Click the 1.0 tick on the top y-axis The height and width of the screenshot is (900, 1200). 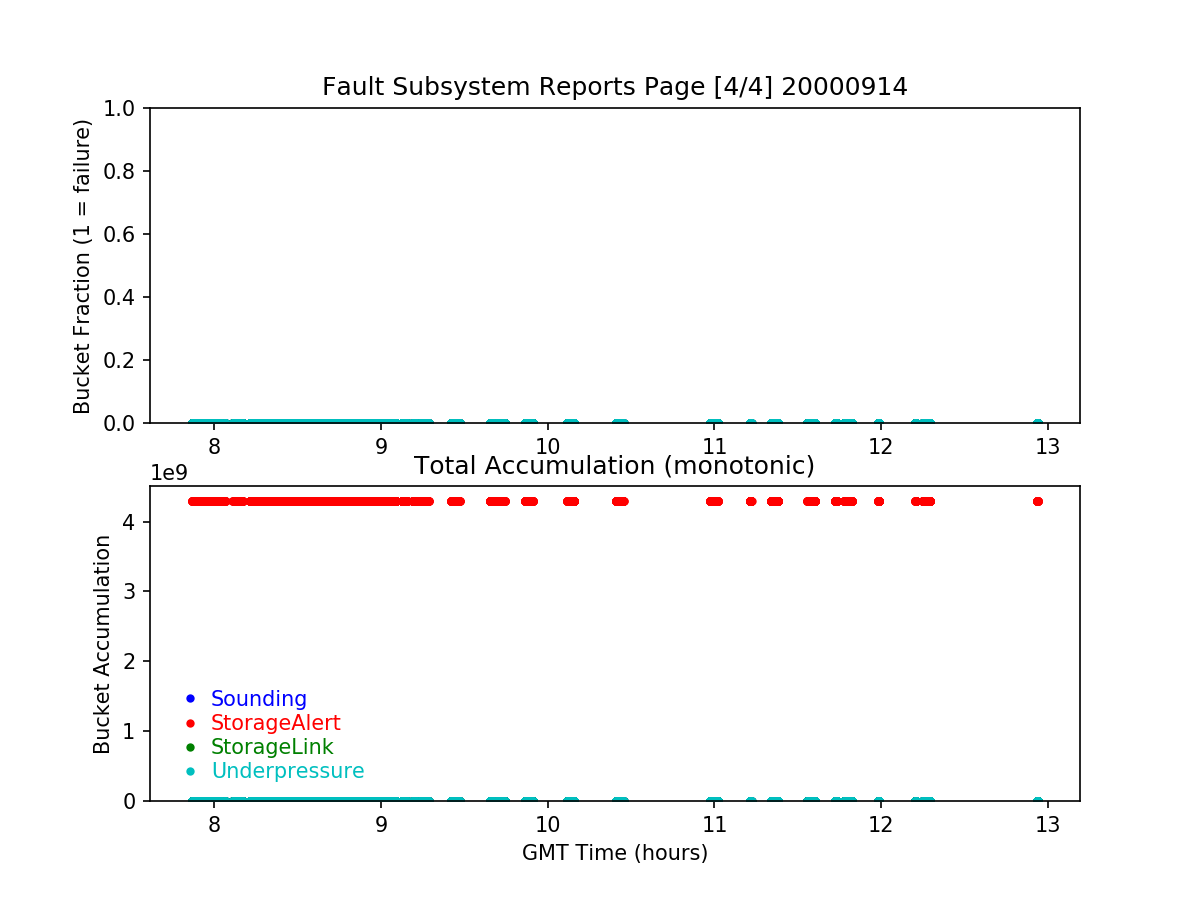pos(127,108)
